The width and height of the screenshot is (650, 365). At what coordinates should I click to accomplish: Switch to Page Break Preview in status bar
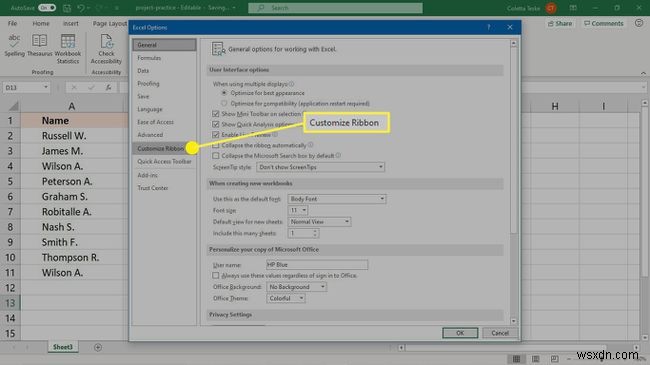(554, 358)
